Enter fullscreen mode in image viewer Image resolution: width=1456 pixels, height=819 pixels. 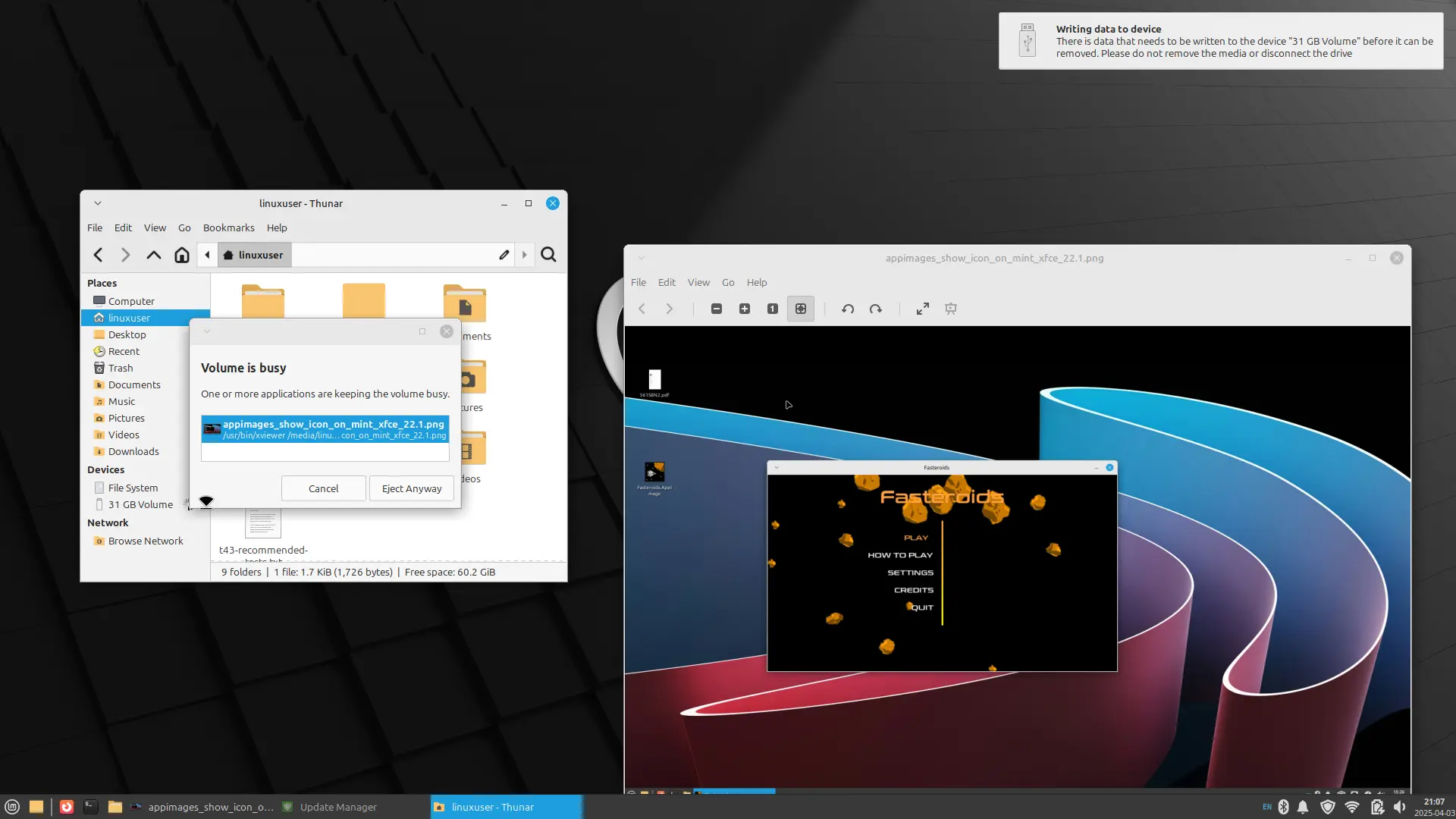922,309
